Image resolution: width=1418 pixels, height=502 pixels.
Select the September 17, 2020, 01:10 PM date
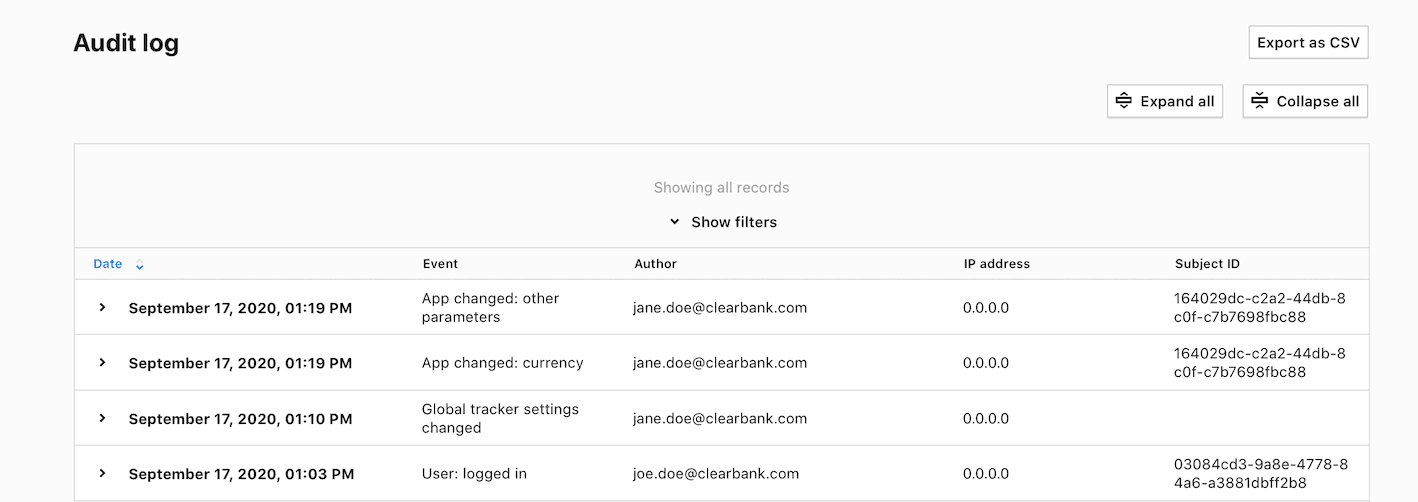(241, 419)
